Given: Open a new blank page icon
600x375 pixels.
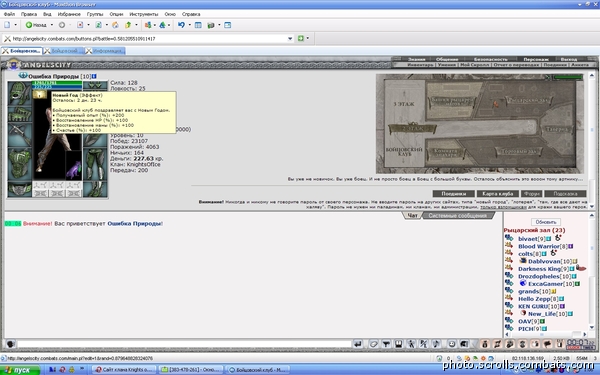Looking at the screenshot, I should click(x=7, y=25).
